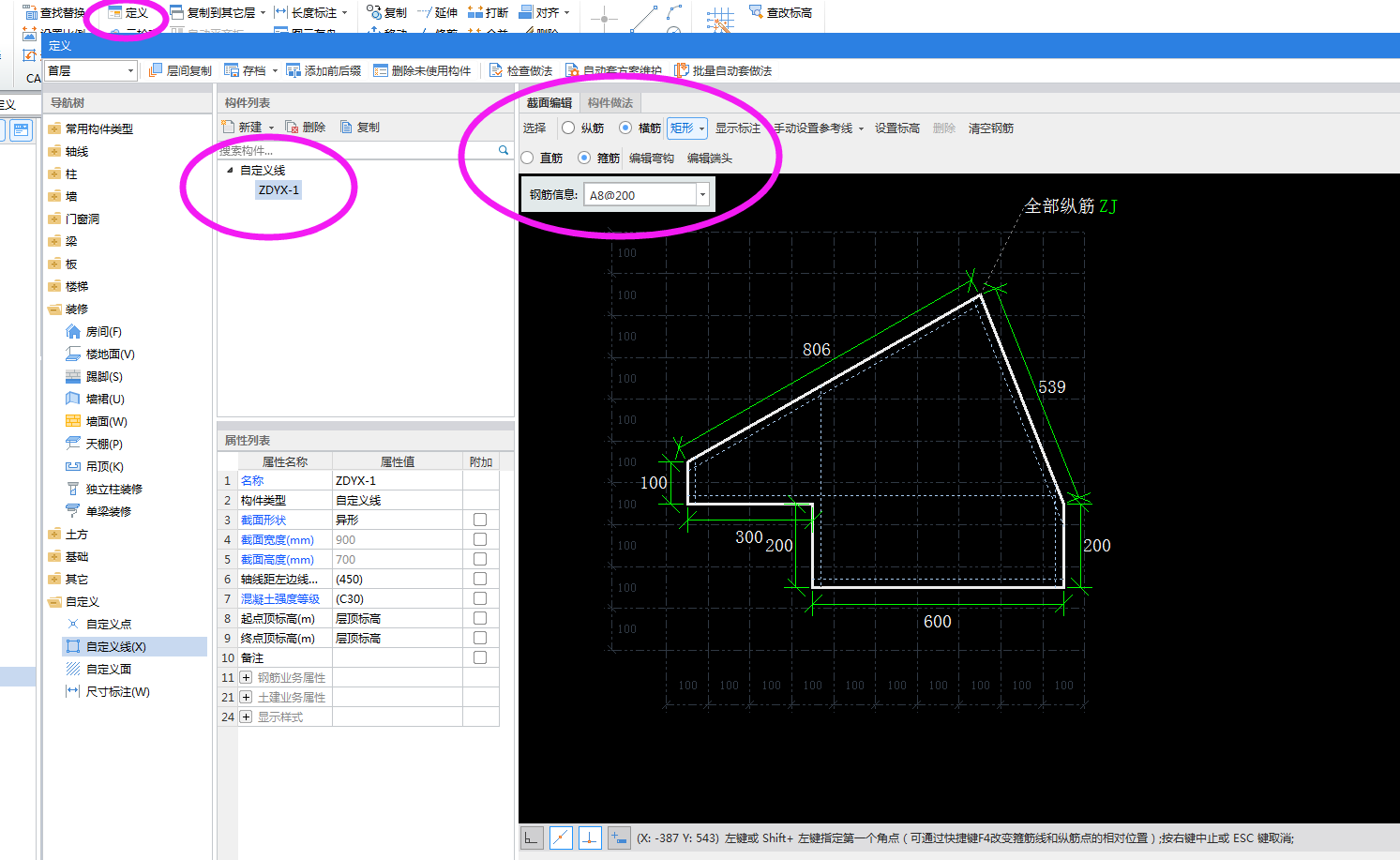Screen dimensions: 1400x860
Task: Click 清空钢筋 clear rebar button
Action: (x=991, y=128)
